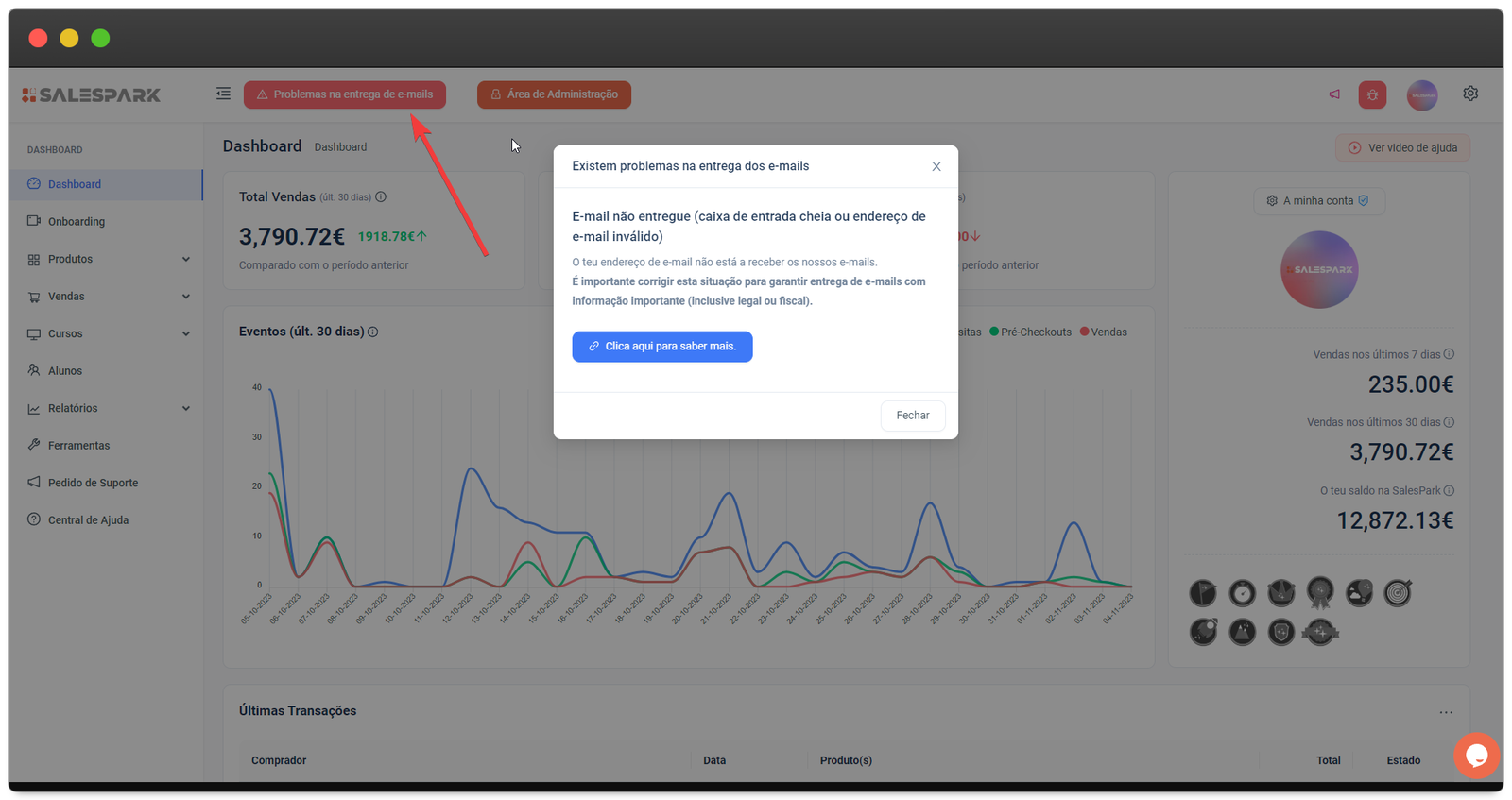Click the SalesSpark account logo thumbnail
The image size is (1512, 800).
tap(1319, 270)
